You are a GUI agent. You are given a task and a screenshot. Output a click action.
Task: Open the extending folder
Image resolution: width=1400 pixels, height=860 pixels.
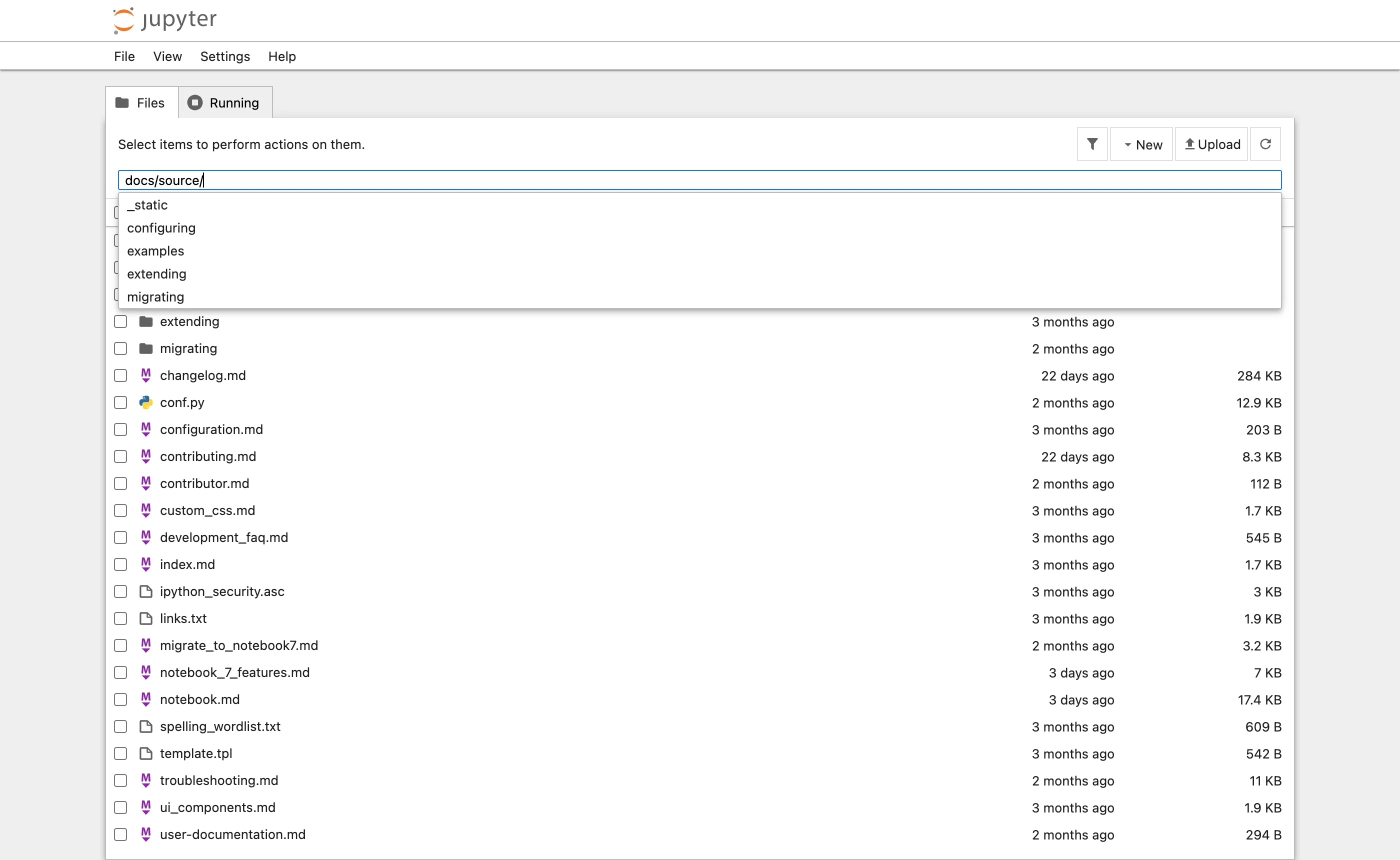[189, 322]
